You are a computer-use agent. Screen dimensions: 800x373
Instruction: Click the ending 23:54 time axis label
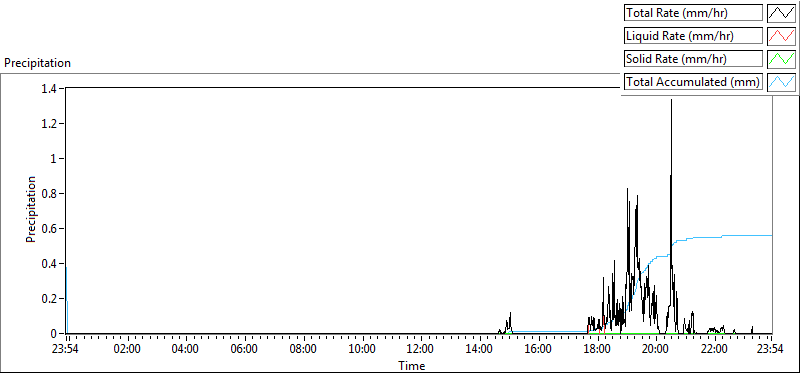(x=771, y=349)
